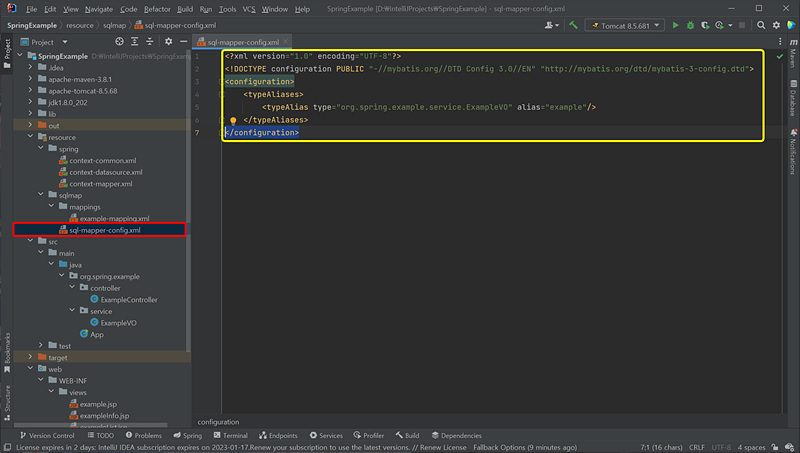Image resolution: width=800 pixels, height=453 pixels.
Task: Open Search Everywhere magnifier icon
Action: tap(761, 25)
